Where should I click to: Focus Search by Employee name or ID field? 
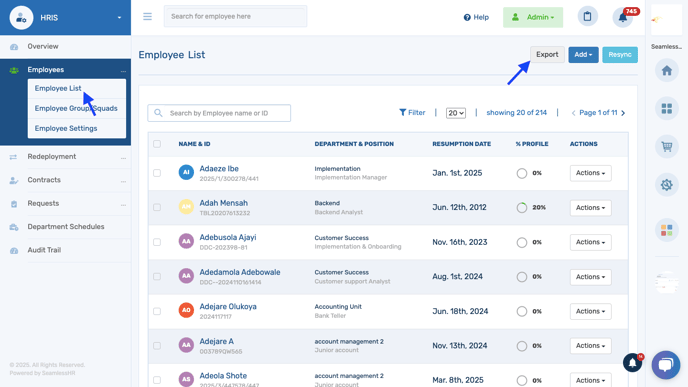(219, 113)
